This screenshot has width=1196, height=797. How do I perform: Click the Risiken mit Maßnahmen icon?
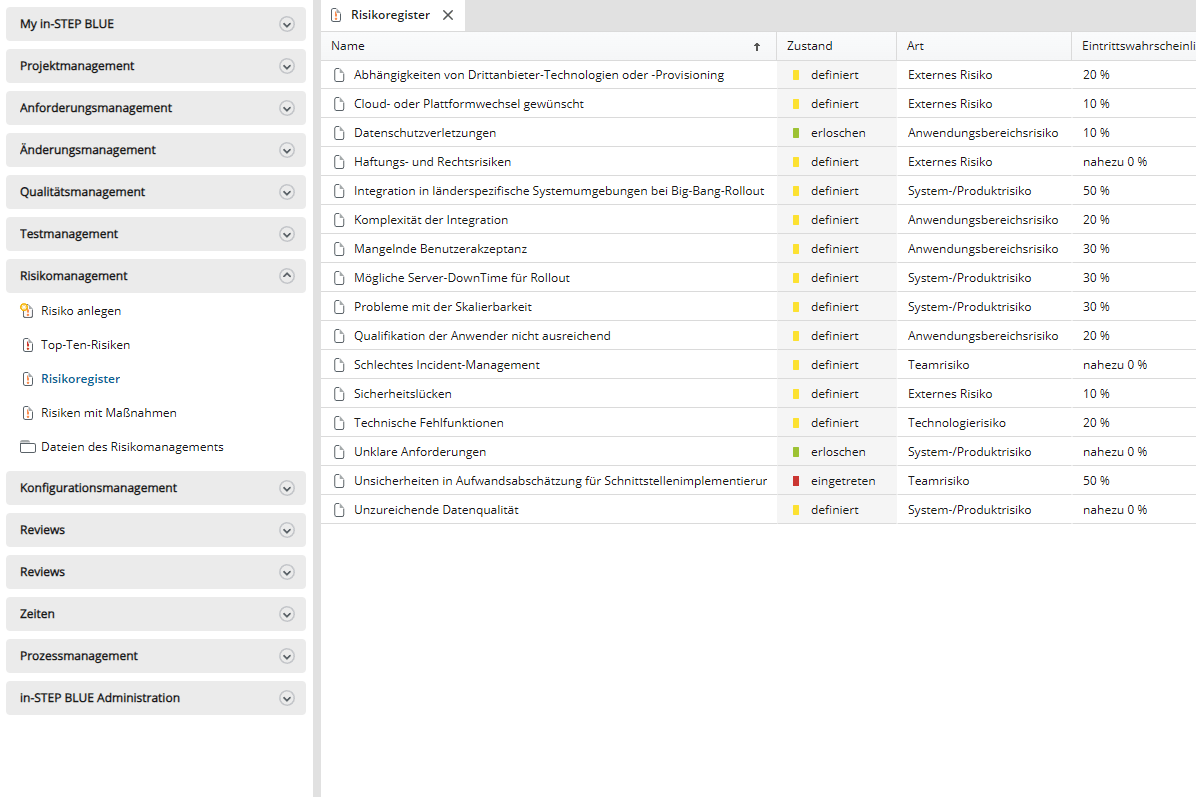pos(27,413)
